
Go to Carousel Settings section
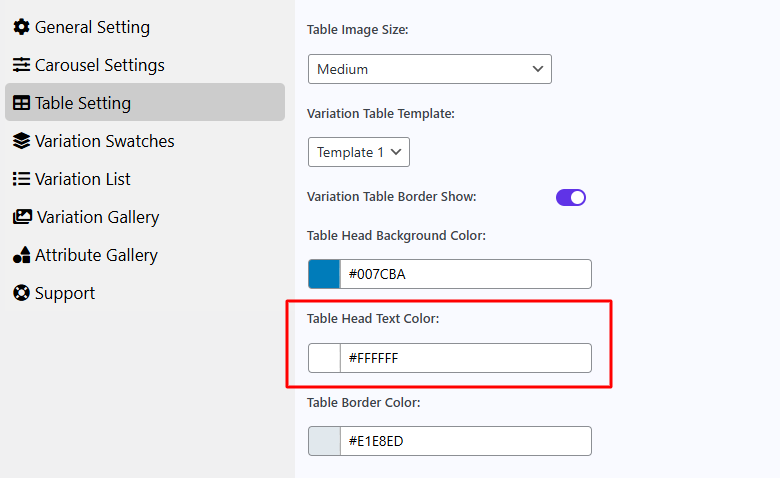[99, 65]
